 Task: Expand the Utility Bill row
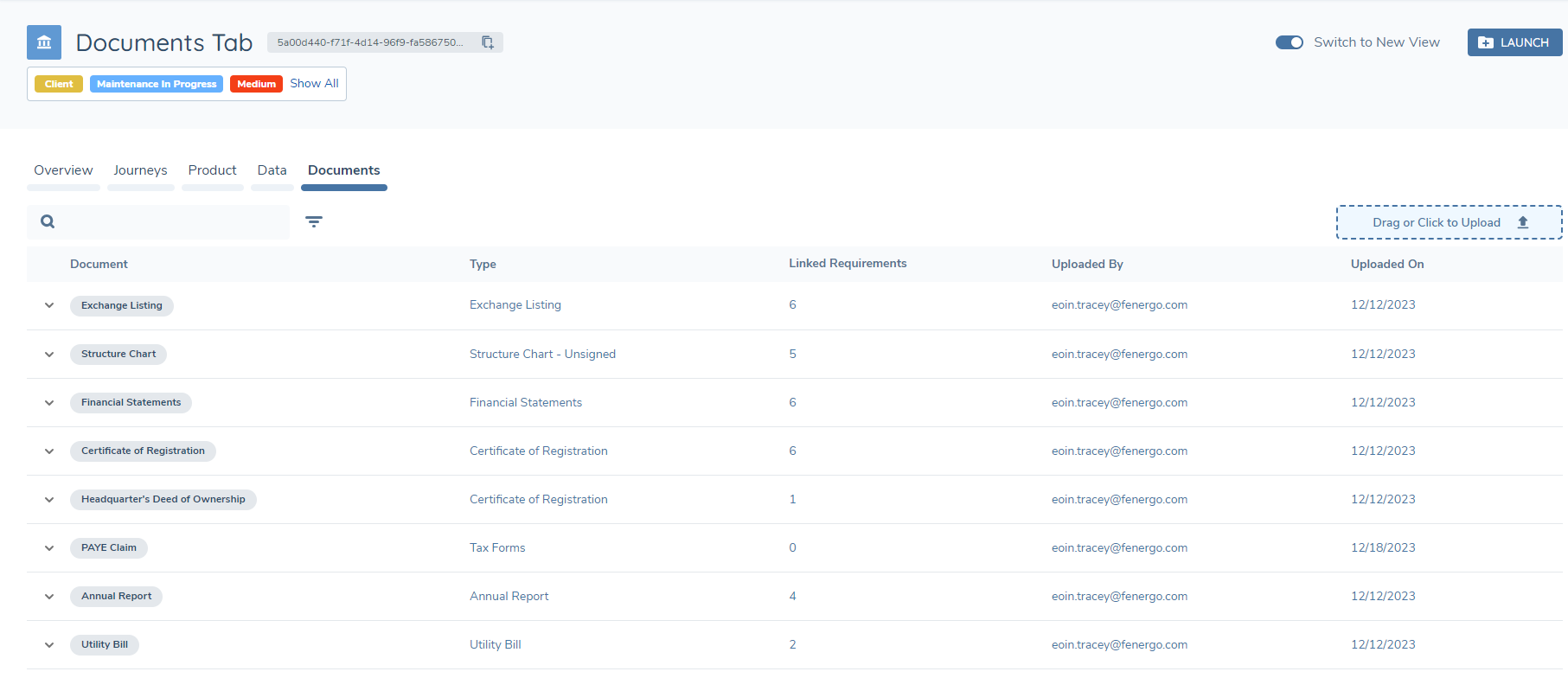[x=49, y=645]
